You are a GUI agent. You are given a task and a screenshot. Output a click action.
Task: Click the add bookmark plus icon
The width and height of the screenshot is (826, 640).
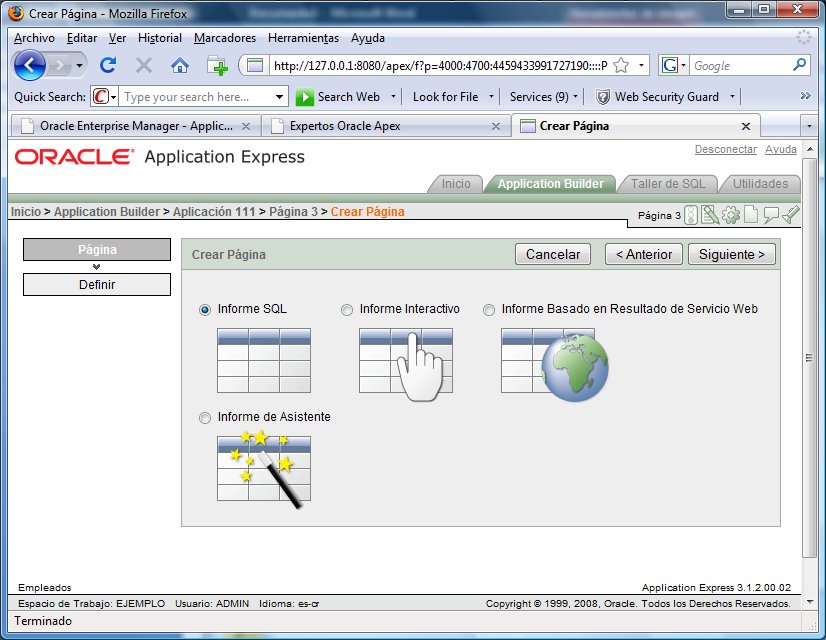218,65
